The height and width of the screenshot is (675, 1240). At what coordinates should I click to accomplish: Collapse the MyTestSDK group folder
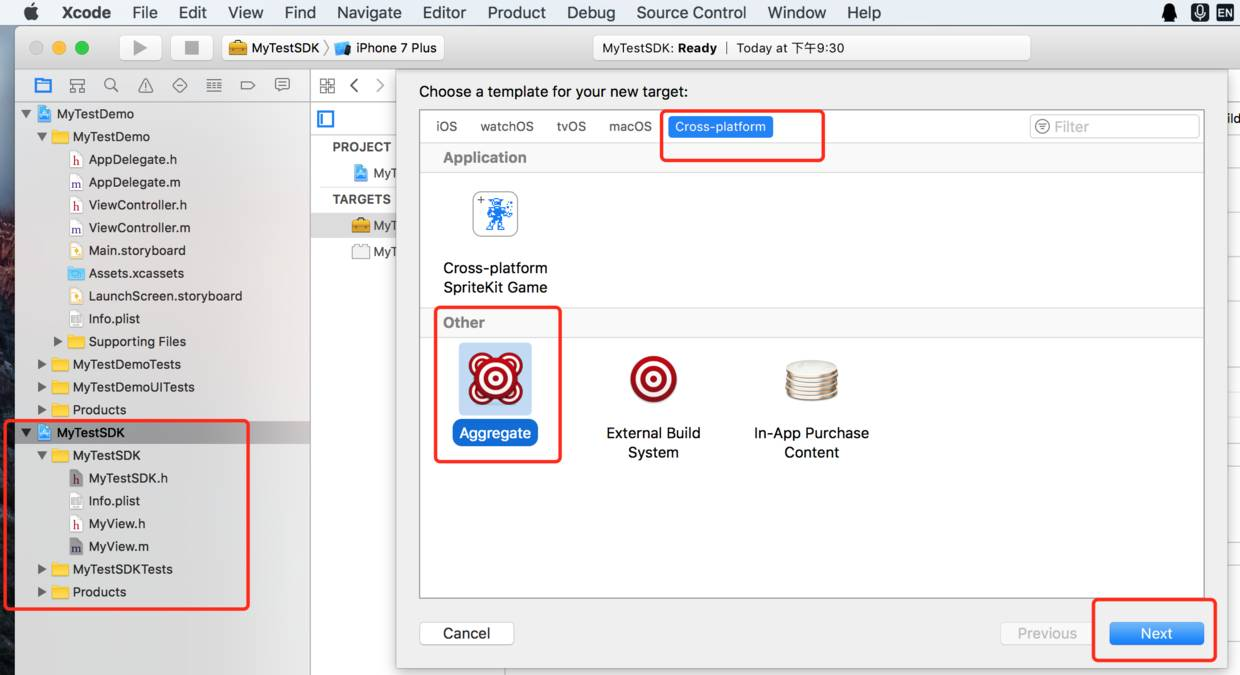click(42, 456)
